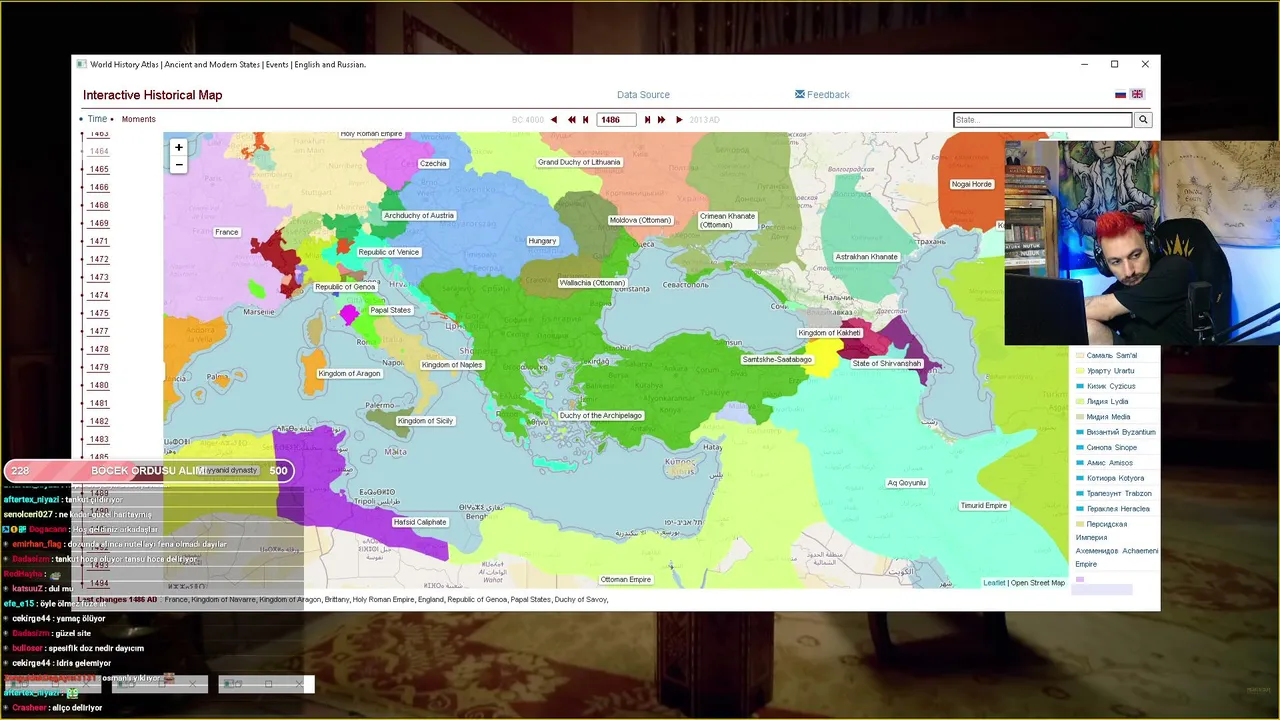Click the Archduchy of Austria label

(419, 216)
